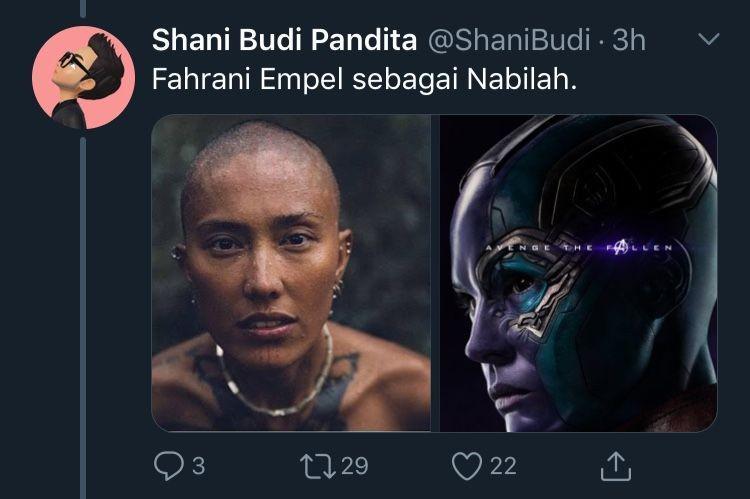Viewport: 750px width, 499px height.
Task: Open the share tweet icon
Action: (x=616, y=466)
